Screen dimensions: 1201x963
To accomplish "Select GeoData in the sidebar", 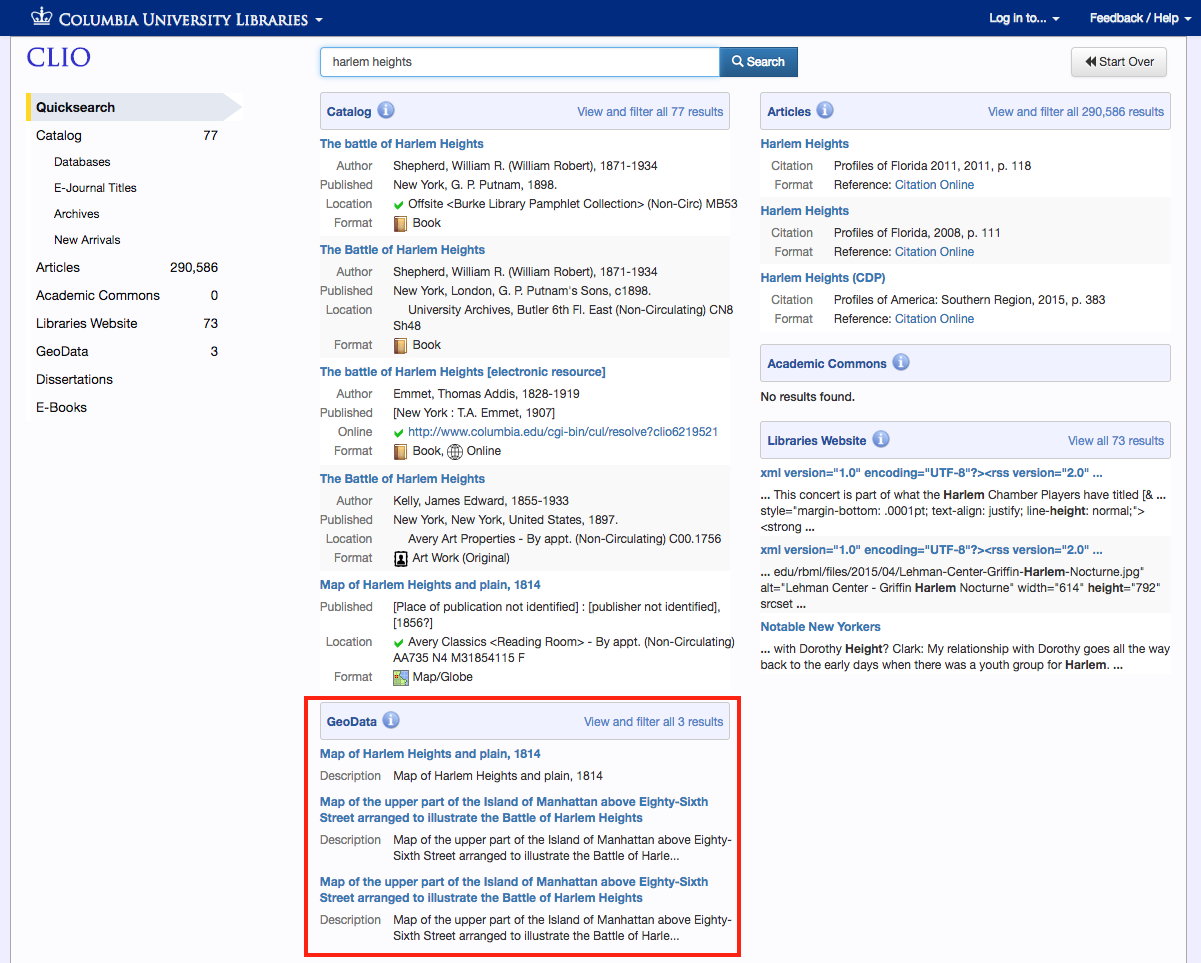I will click(x=62, y=351).
